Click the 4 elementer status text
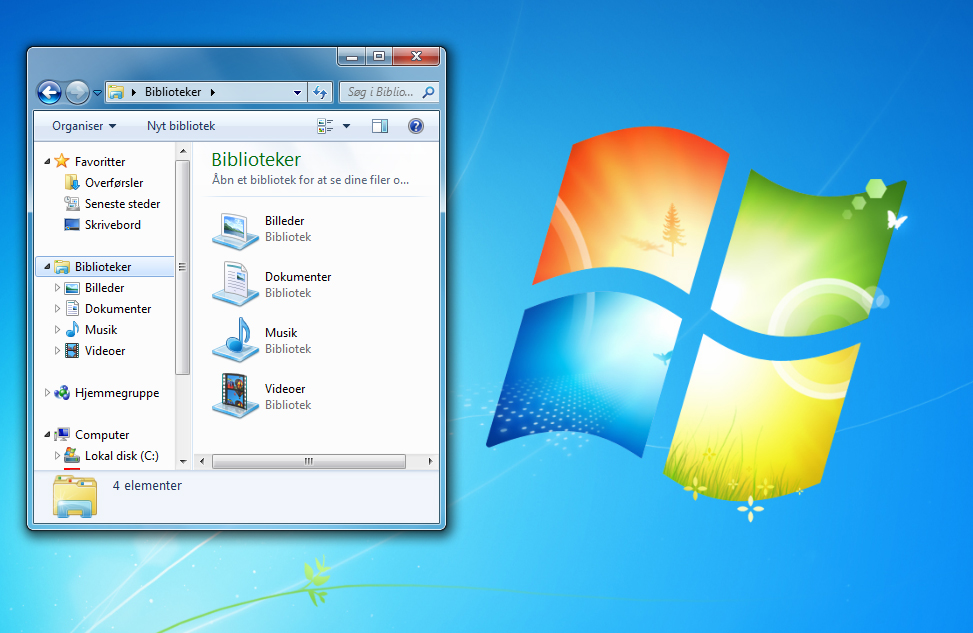The height and width of the screenshot is (633, 973). tap(147, 485)
